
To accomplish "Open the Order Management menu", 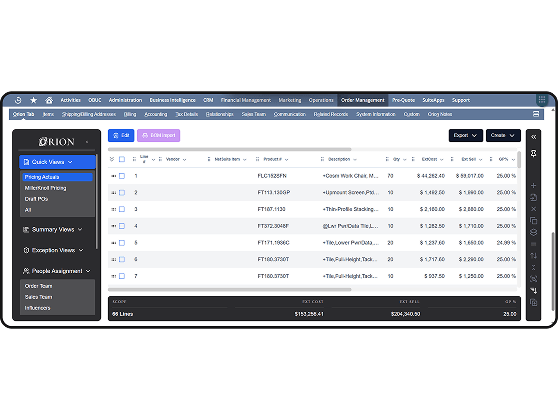I will pyautogui.click(x=363, y=100).
